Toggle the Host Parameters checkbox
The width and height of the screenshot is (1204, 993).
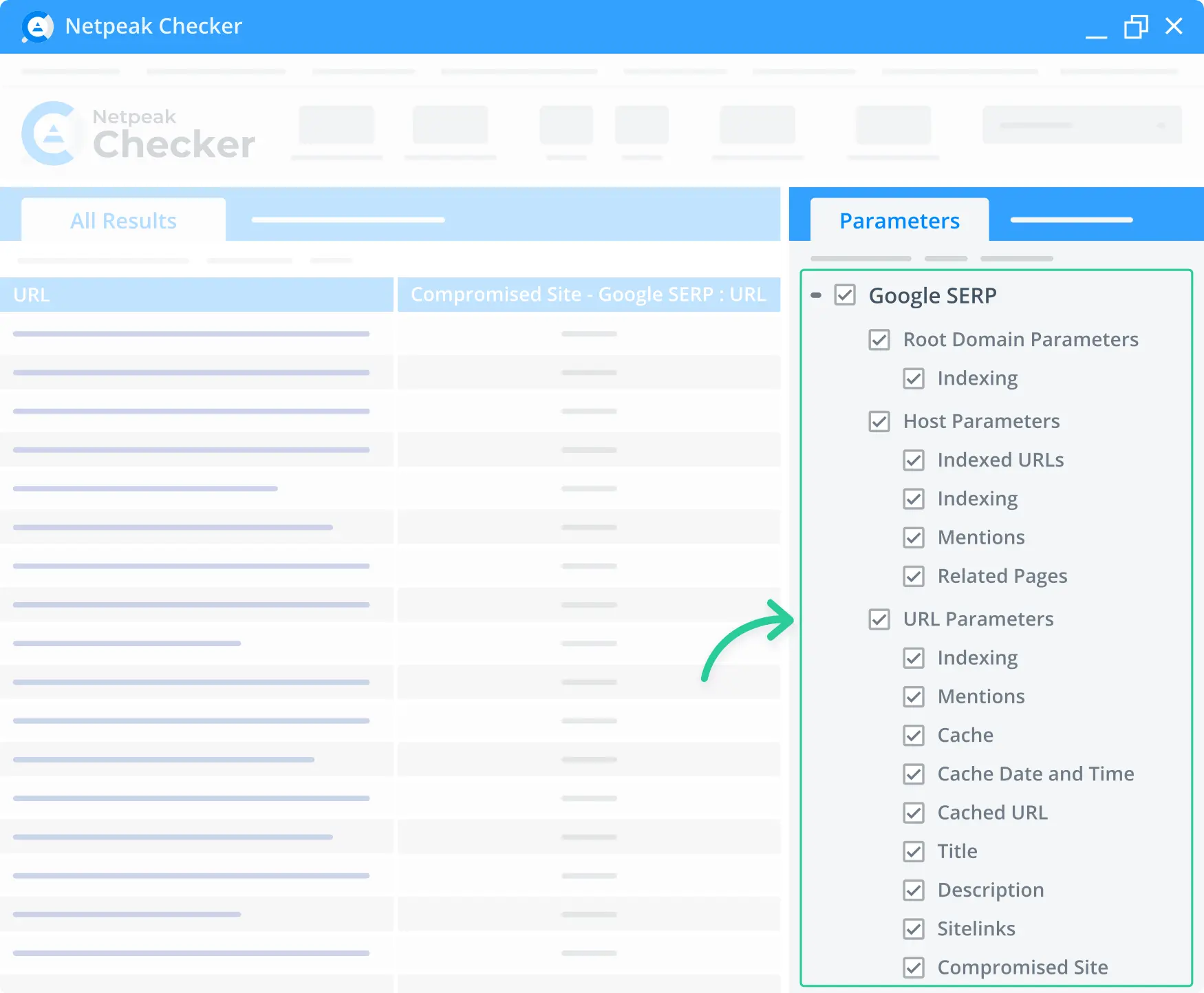tap(879, 421)
